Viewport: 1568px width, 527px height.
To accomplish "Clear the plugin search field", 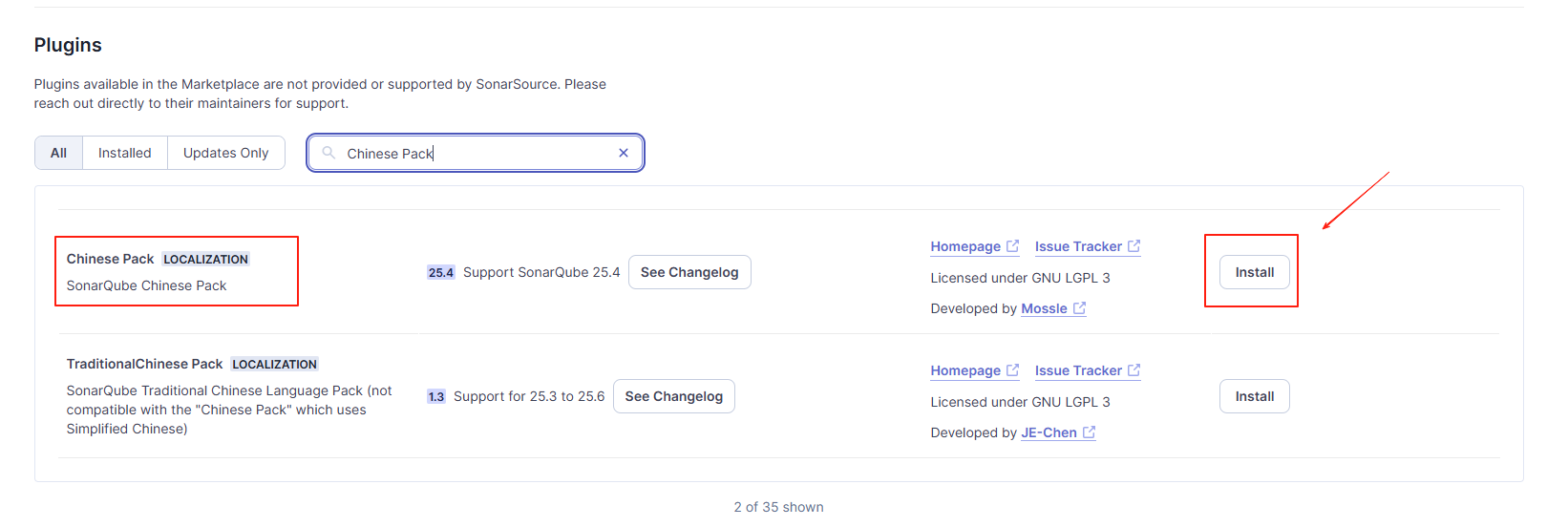I will pos(624,153).
